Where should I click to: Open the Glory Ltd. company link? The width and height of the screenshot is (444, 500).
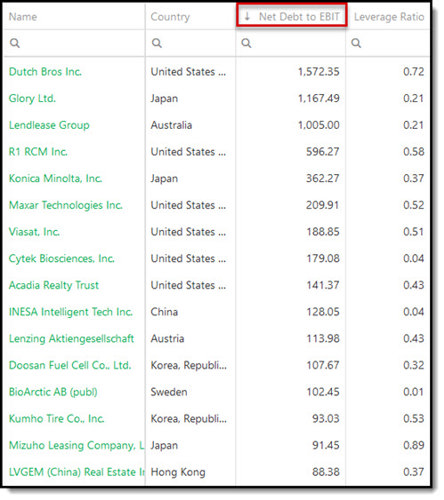point(32,98)
